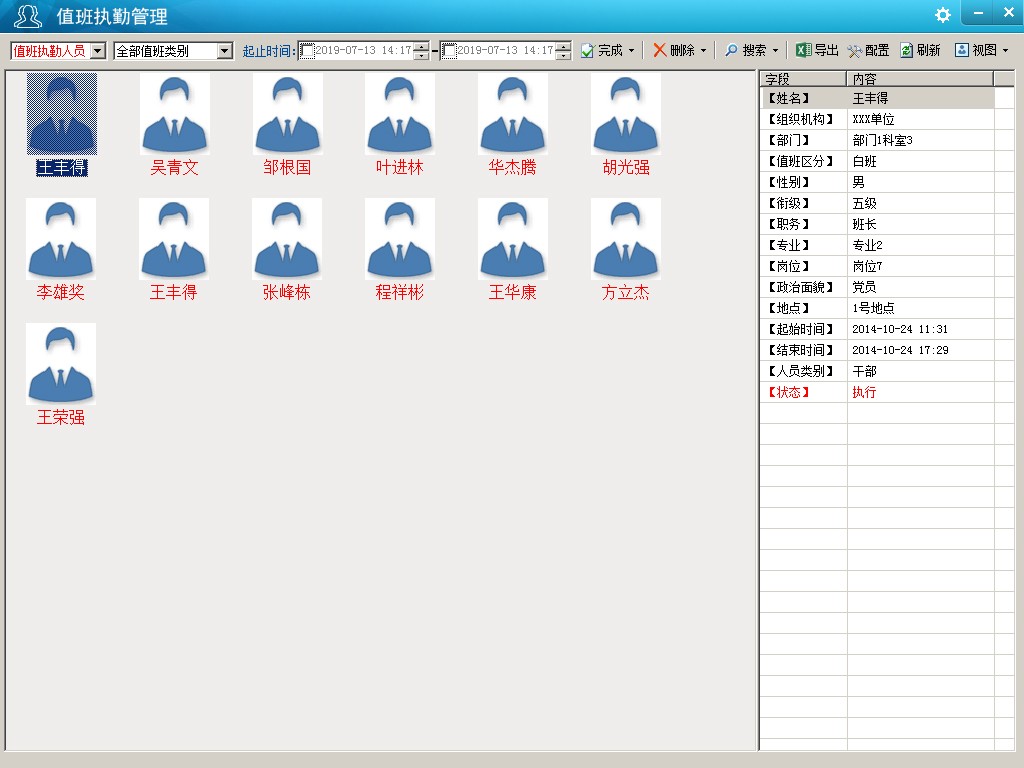The image size is (1024, 768).
Task: Expand the 值班执勤人员 dropdown
Action: click(x=97, y=50)
